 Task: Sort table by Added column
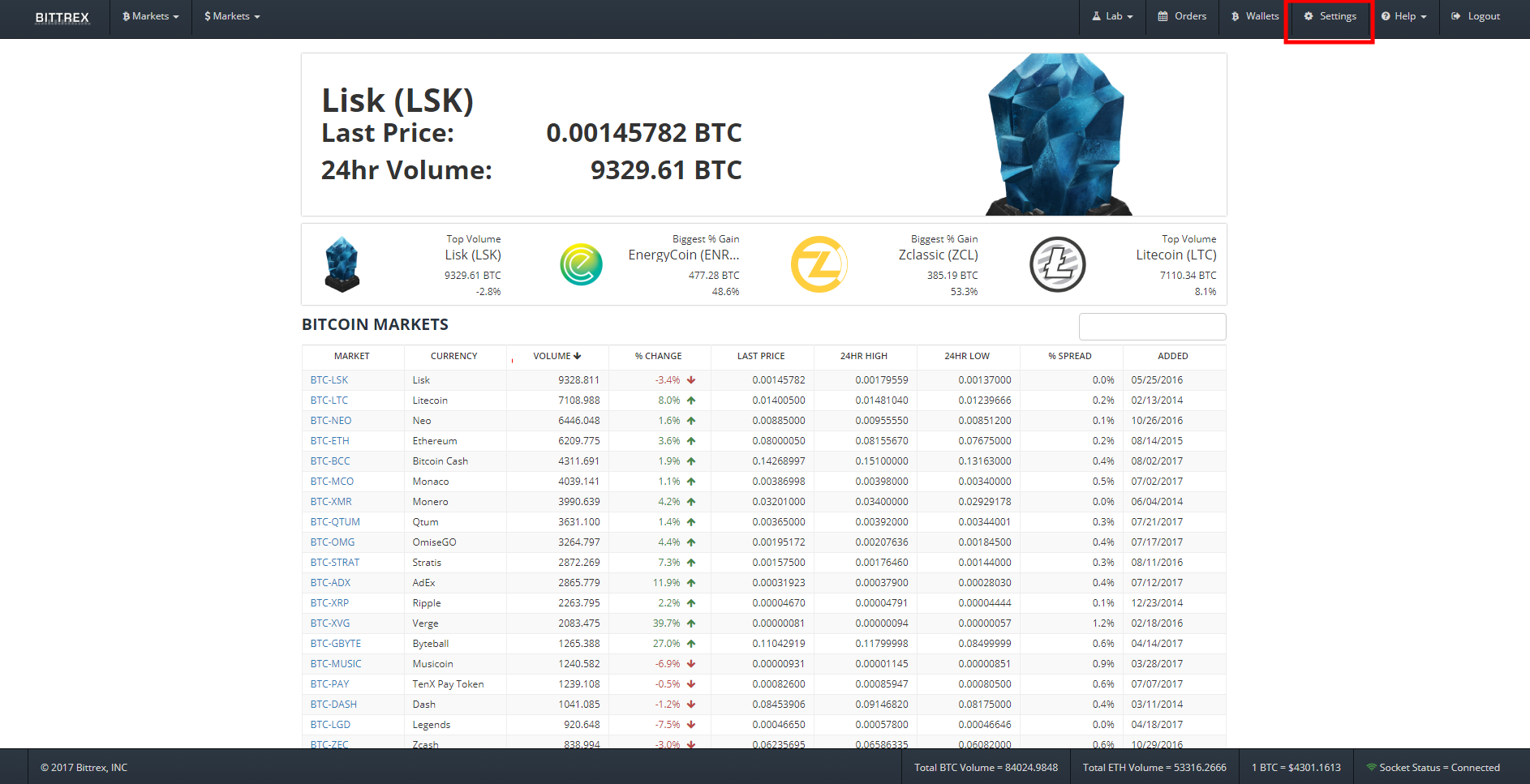click(1173, 356)
